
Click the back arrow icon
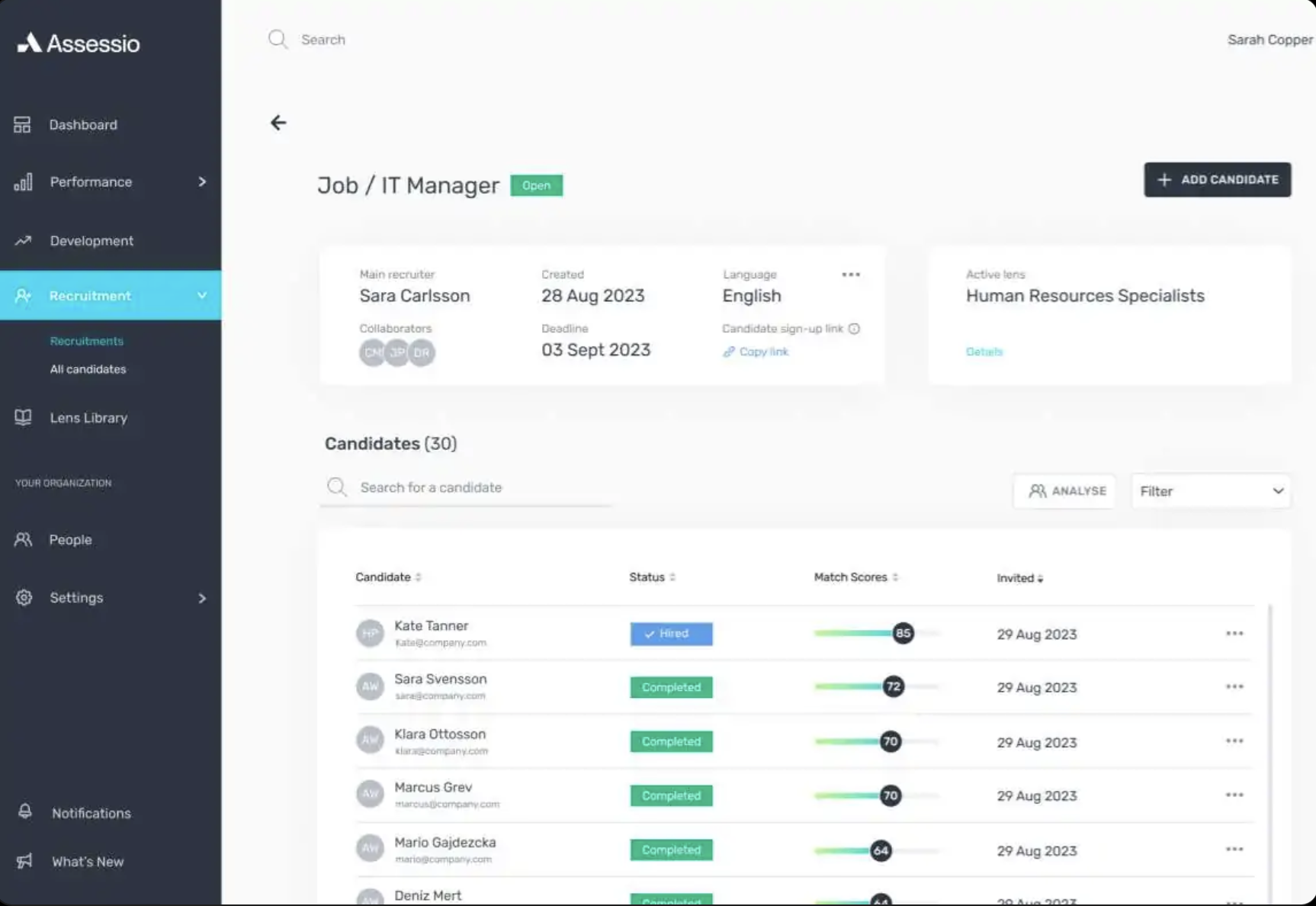[x=278, y=123]
